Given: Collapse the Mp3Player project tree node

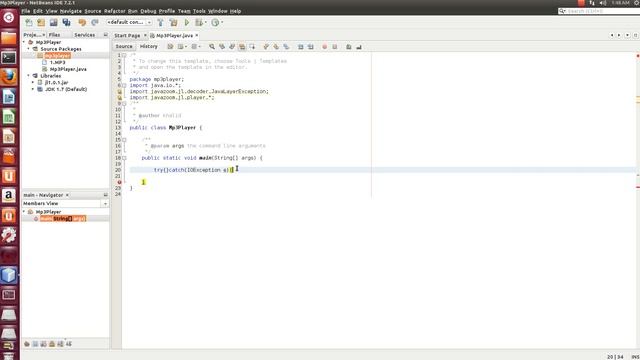Looking at the screenshot, I should pyautogui.click(x=24, y=42).
